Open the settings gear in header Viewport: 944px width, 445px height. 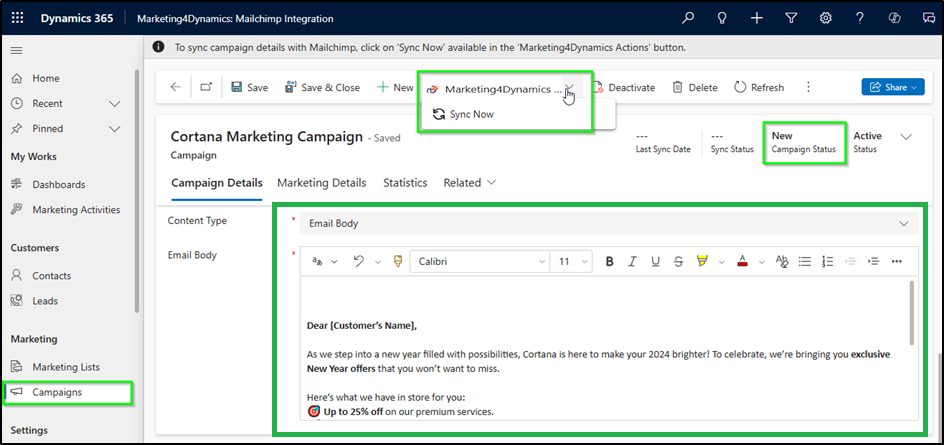[x=825, y=18]
